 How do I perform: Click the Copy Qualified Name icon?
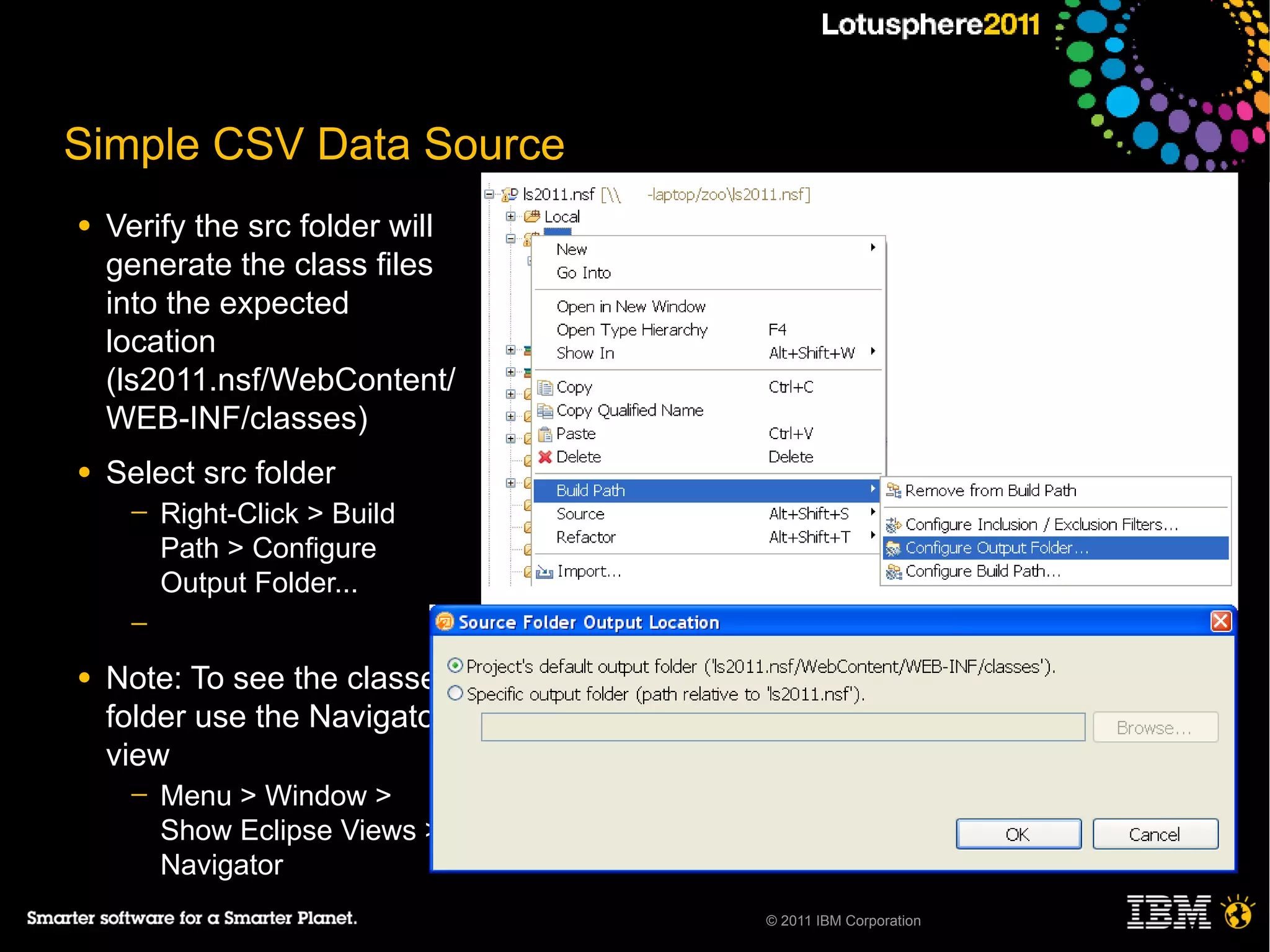[x=545, y=411]
